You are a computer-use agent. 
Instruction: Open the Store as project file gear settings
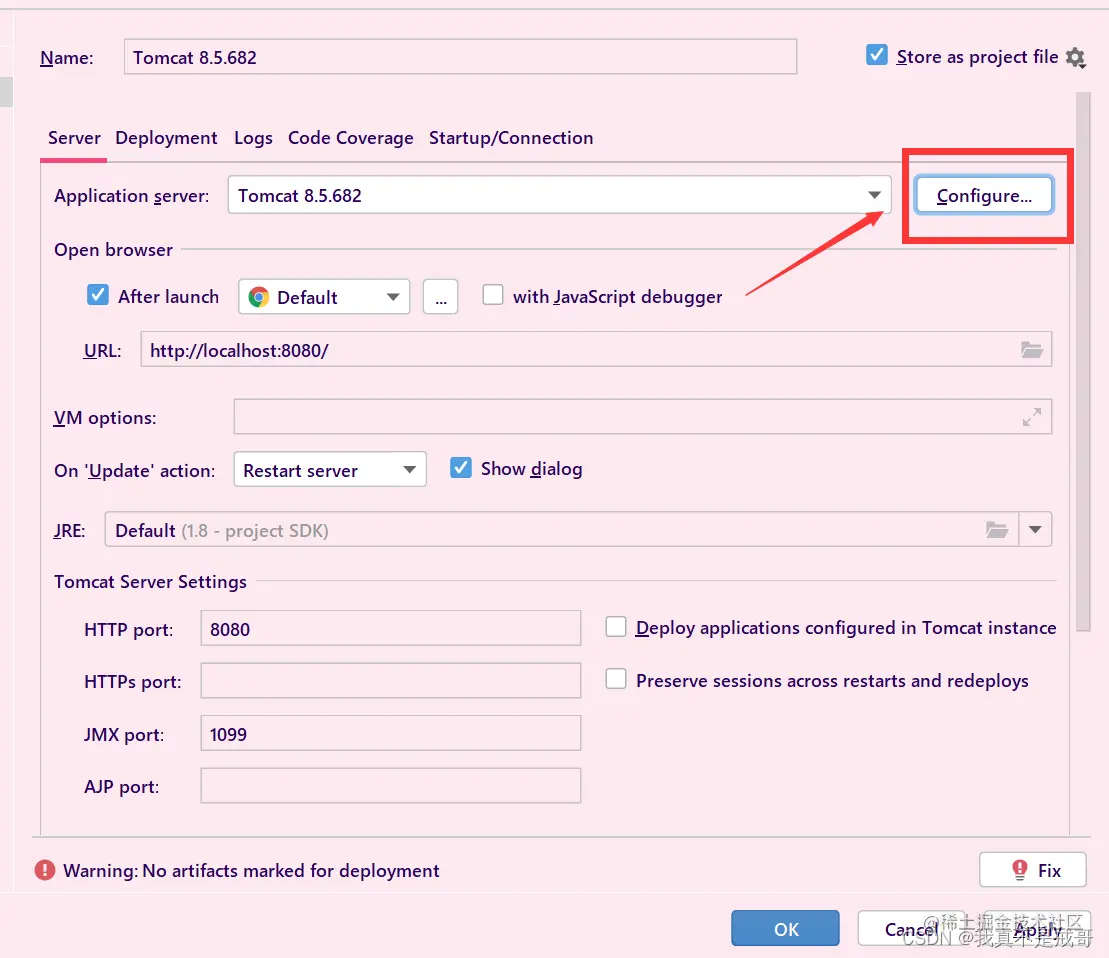[x=1075, y=57]
